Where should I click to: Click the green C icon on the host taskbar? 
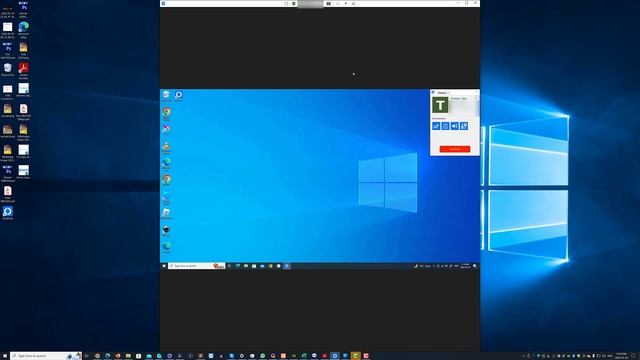pyautogui.click(x=356, y=356)
